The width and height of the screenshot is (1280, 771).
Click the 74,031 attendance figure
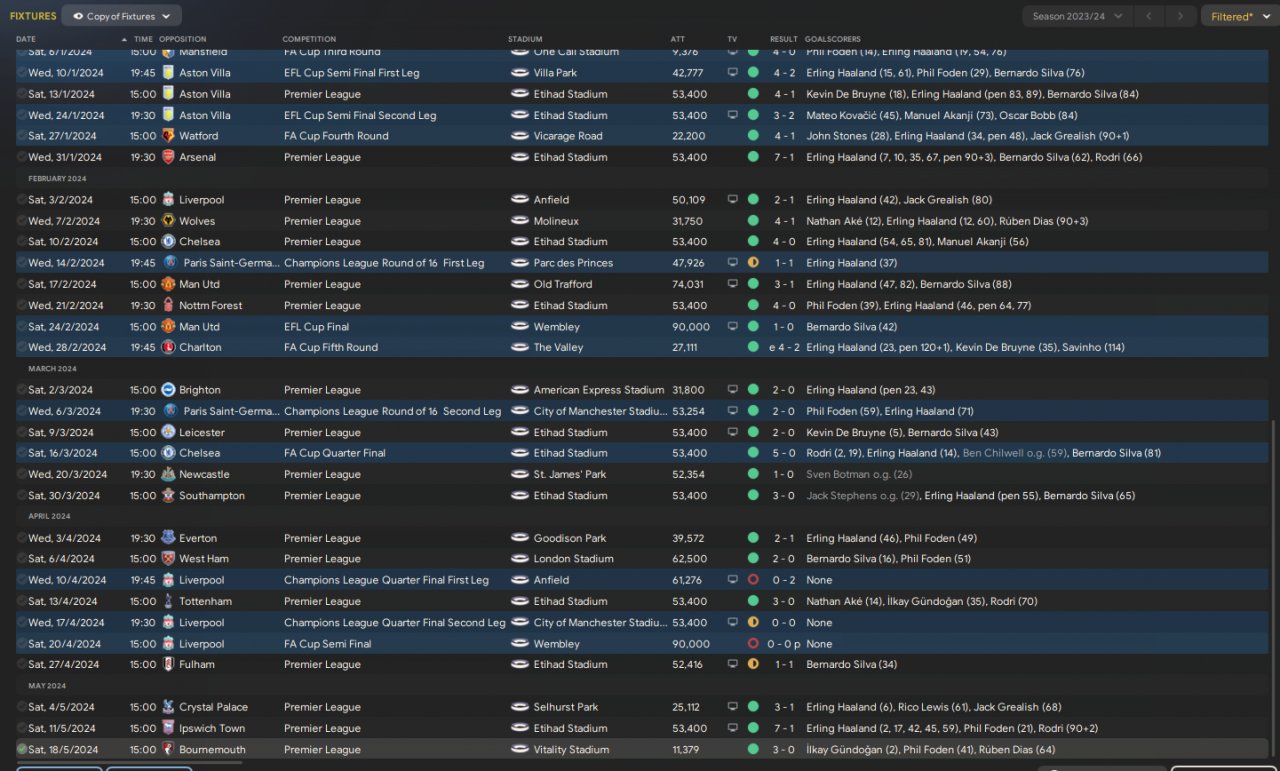[688, 284]
